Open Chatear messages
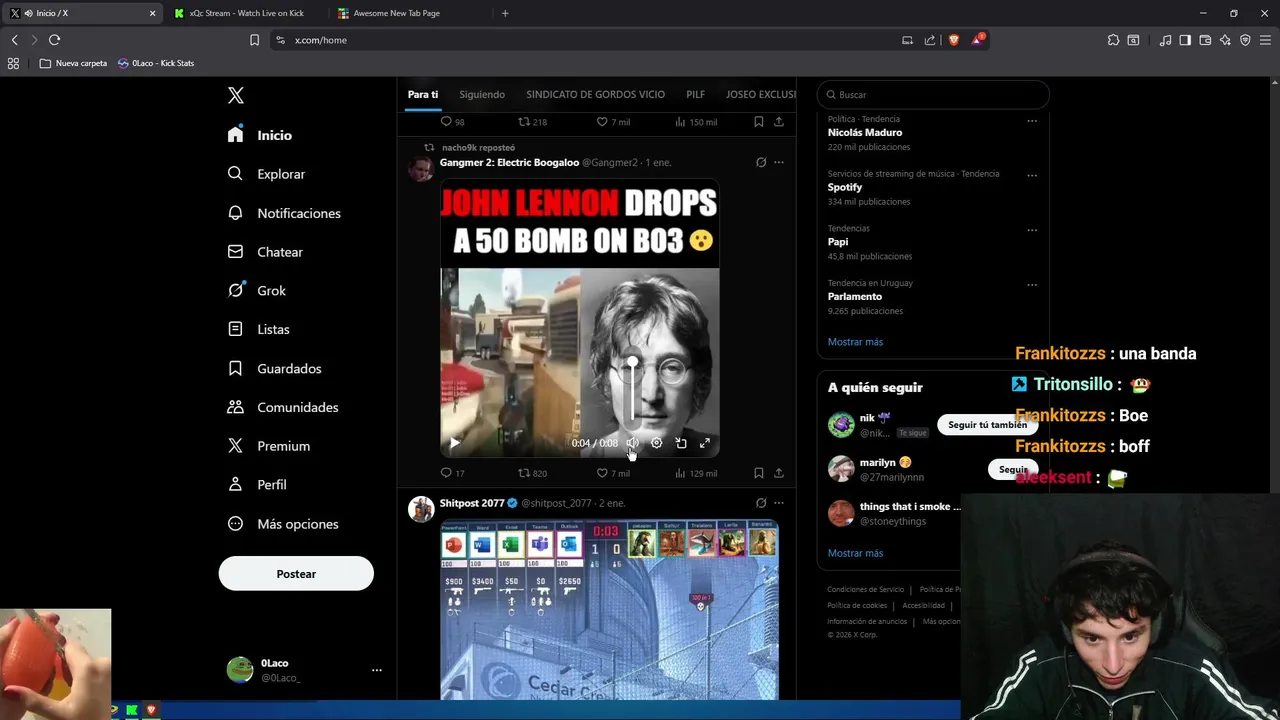 (265, 252)
